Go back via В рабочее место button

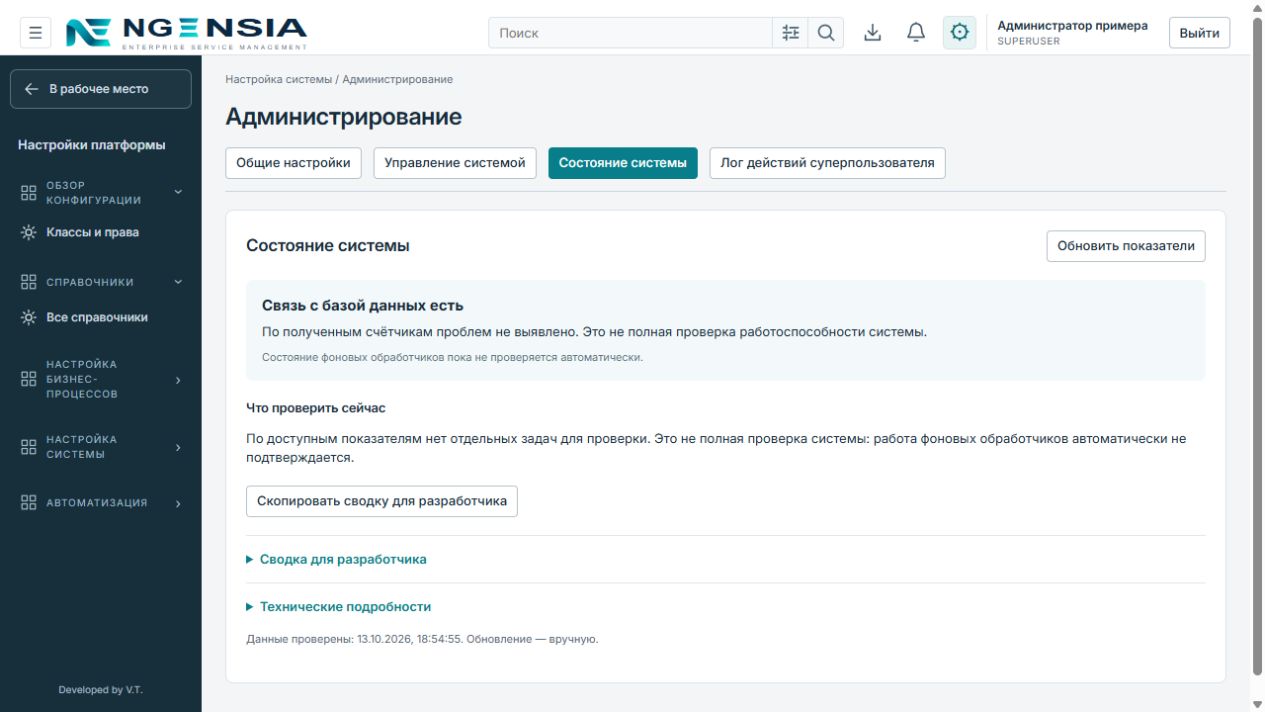pos(101,89)
